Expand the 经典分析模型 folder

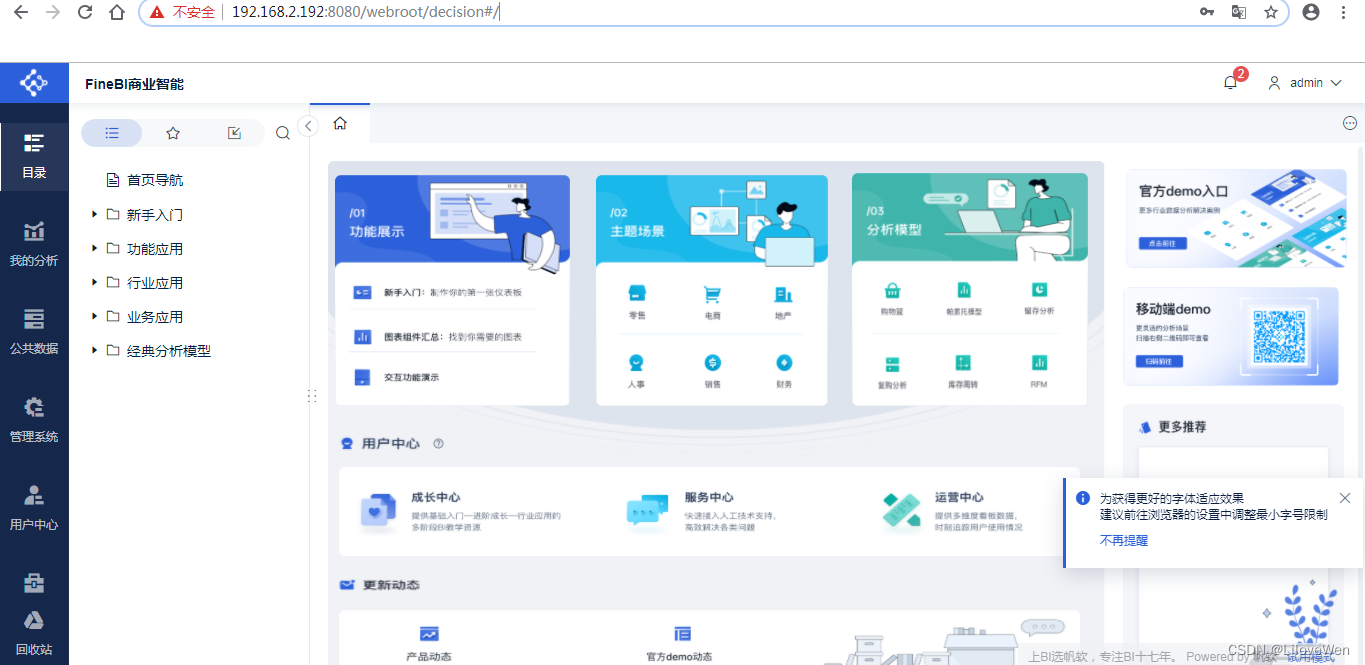[94, 350]
